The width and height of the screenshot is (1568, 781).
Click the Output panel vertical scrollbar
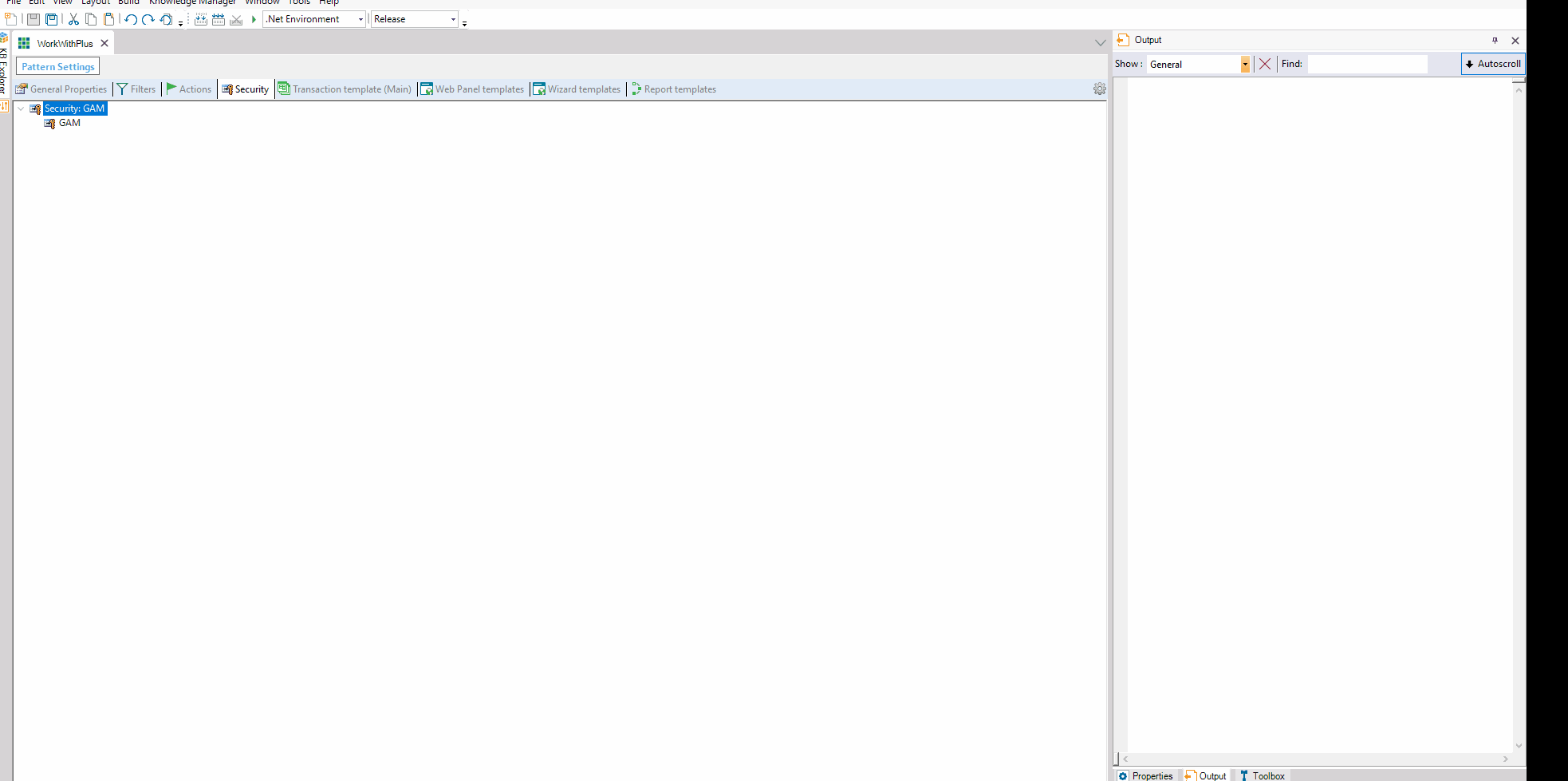1519,416
